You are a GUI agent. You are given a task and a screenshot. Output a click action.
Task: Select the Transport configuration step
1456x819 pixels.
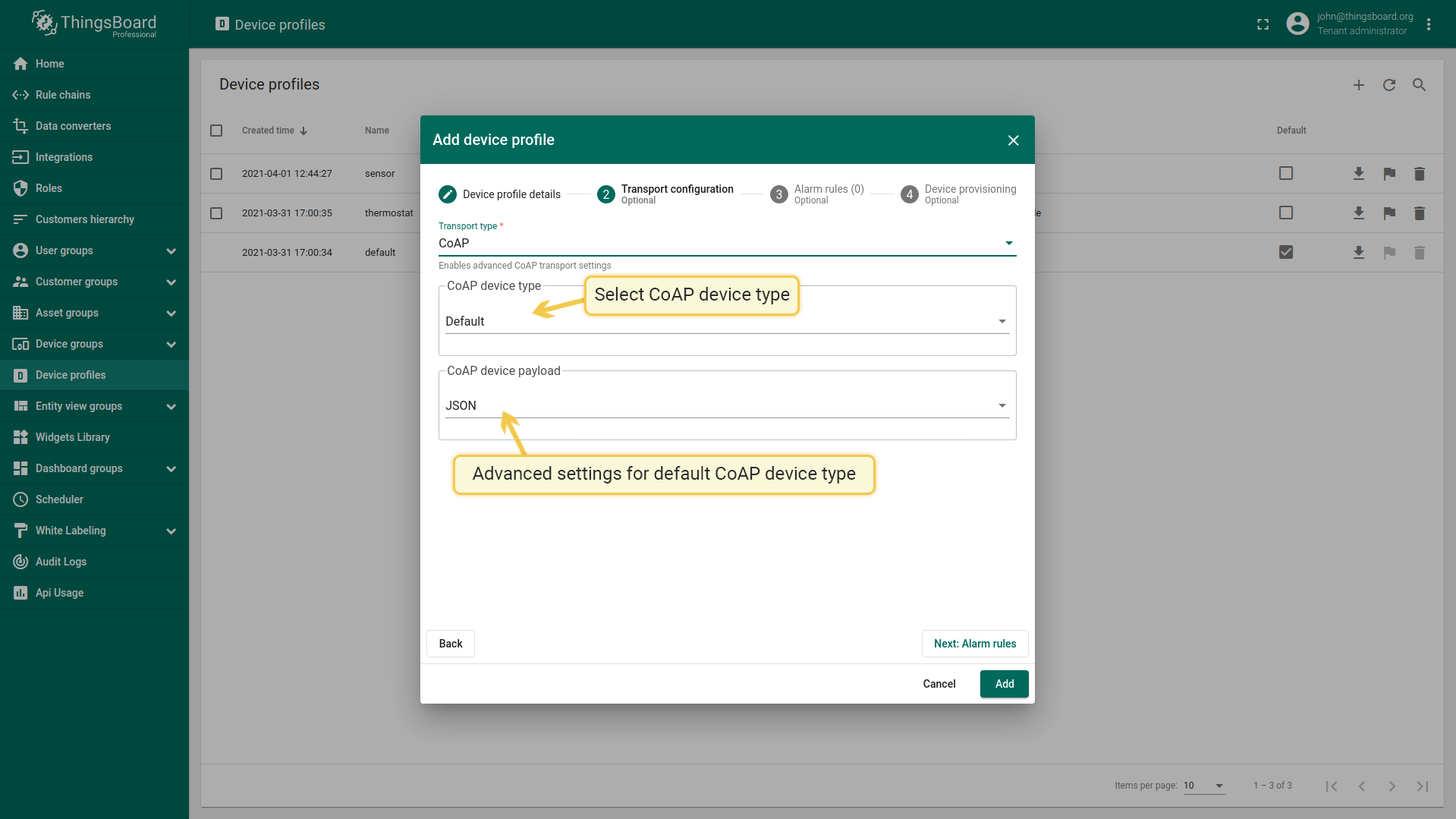pos(665,194)
